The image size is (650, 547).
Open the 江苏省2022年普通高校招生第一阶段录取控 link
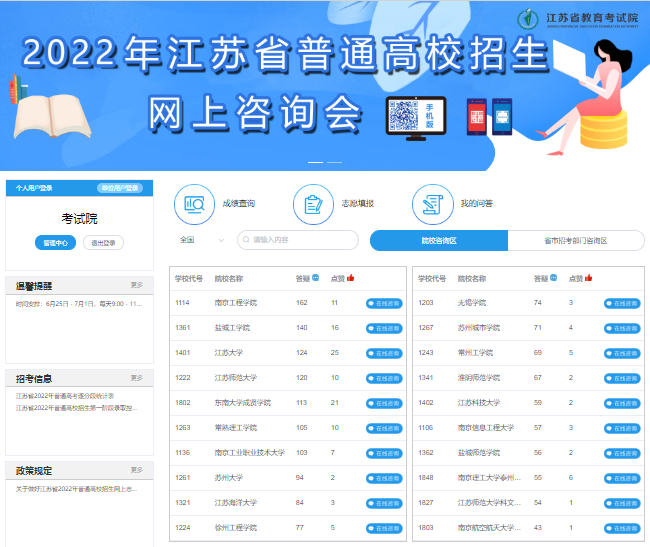(x=77, y=408)
